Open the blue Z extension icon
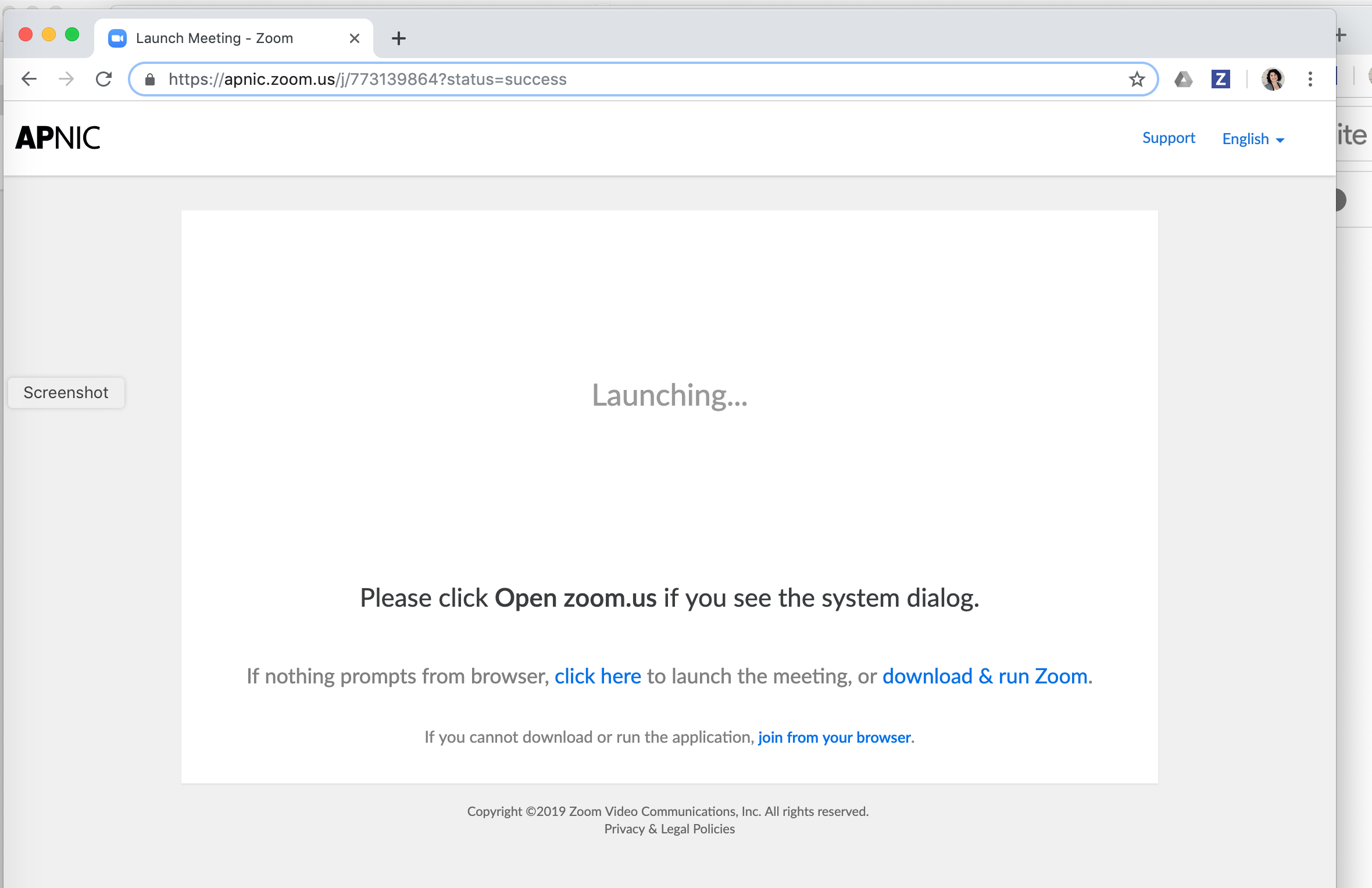Viewport: 1372px width, 888px height. point(1220,79)
